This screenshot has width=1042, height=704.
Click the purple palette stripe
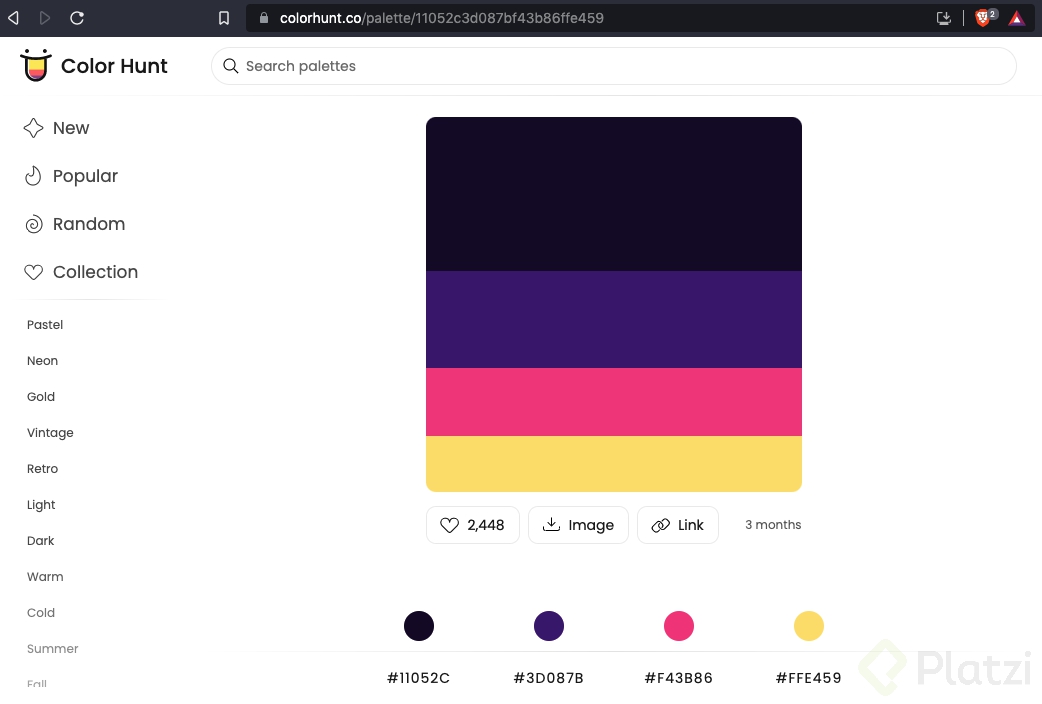point(613,320)
